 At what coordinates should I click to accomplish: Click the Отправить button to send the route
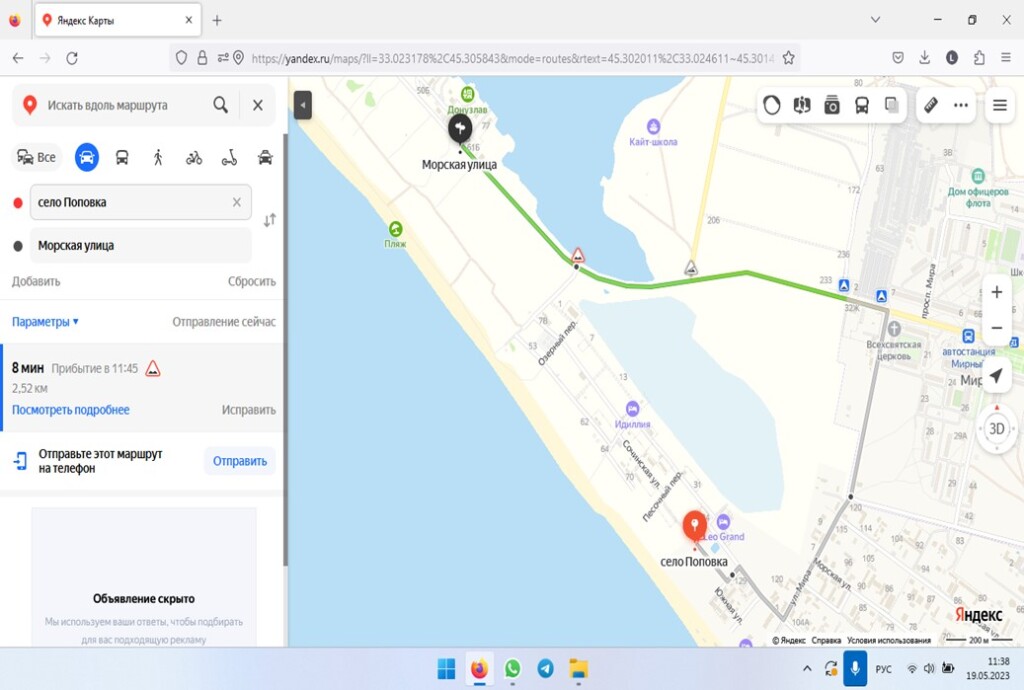240,461
